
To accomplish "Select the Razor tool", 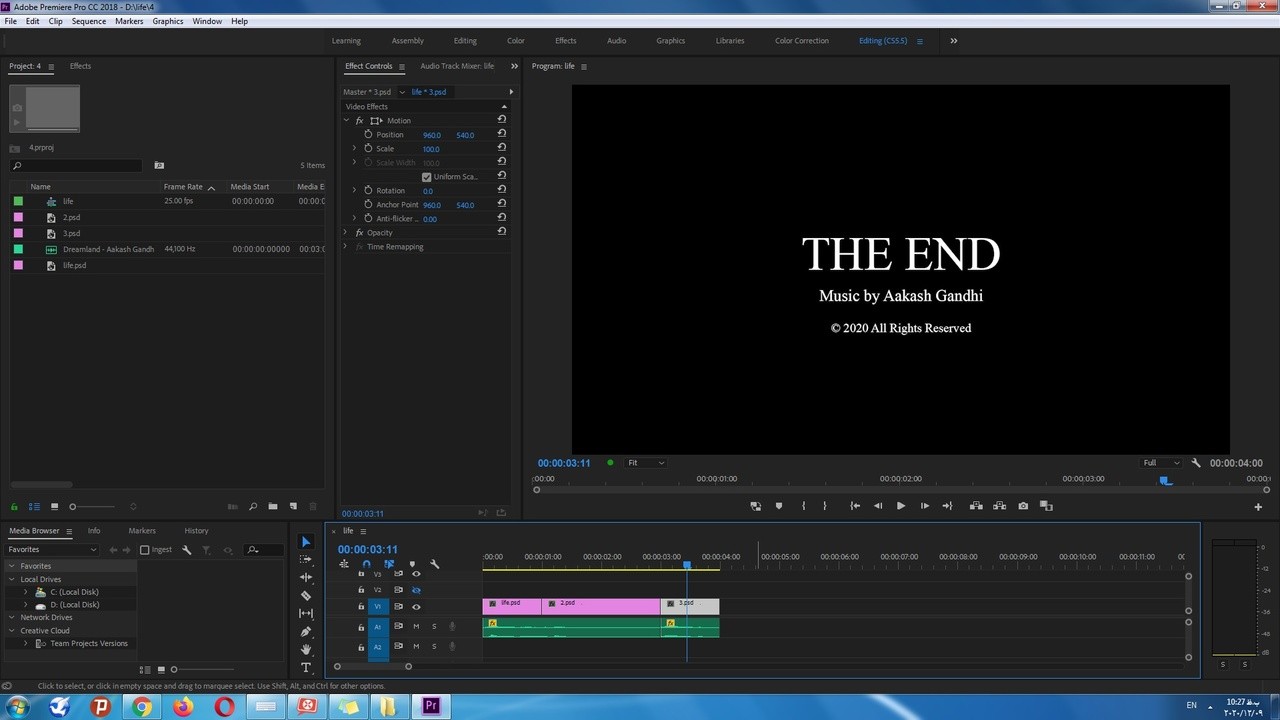I will click(x=306, y=596).
